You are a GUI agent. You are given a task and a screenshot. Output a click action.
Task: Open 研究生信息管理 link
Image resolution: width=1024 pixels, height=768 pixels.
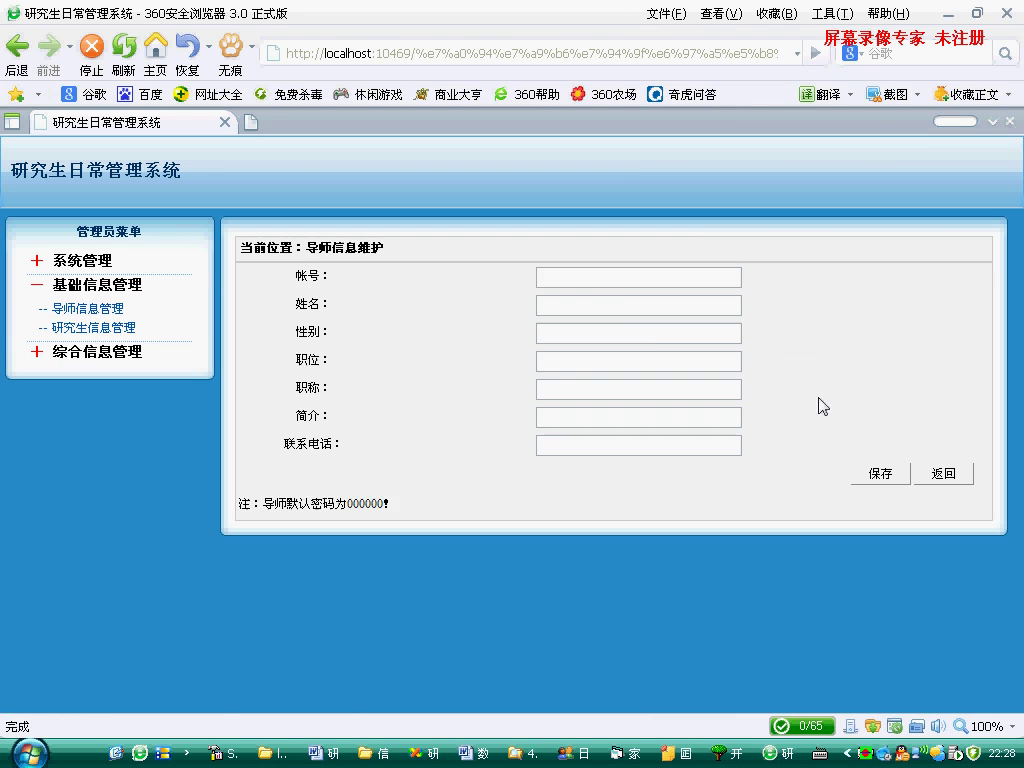(93, 328)
